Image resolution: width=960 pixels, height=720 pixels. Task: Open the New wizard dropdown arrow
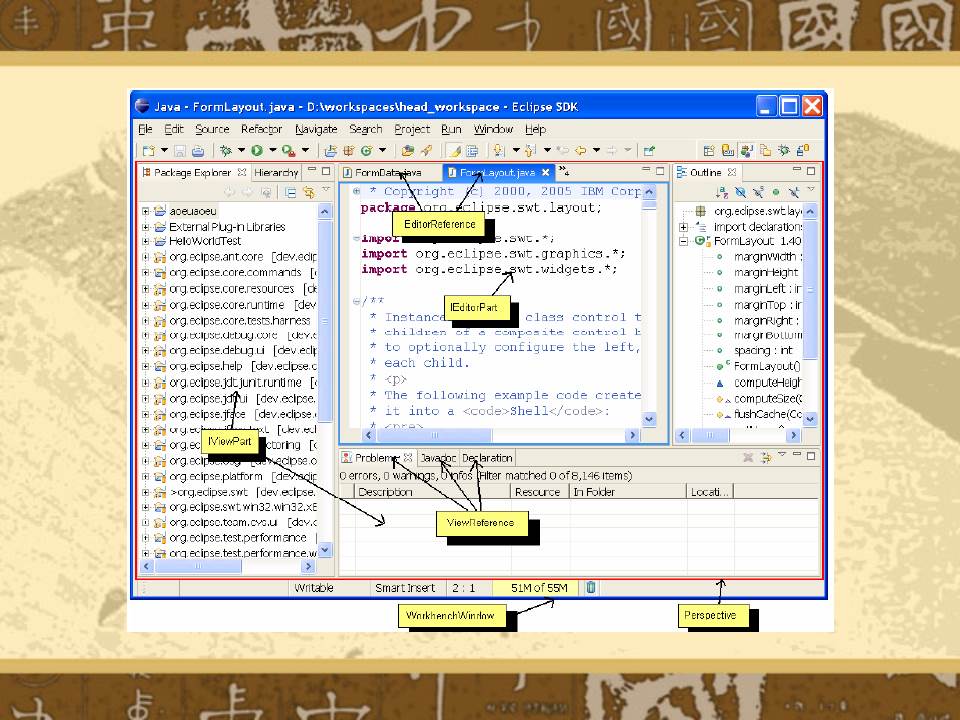pyautogui.click(x=164, y=151)
